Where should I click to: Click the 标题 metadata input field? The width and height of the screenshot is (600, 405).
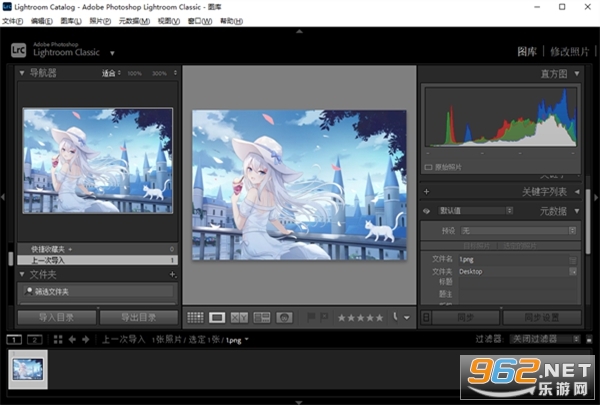tap(518, 283)
